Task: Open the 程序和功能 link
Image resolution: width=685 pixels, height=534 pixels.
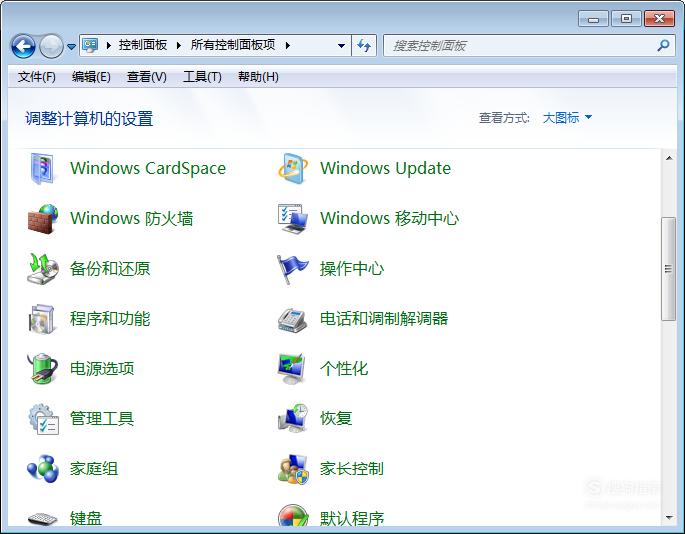Action: [x=110, y=319]
